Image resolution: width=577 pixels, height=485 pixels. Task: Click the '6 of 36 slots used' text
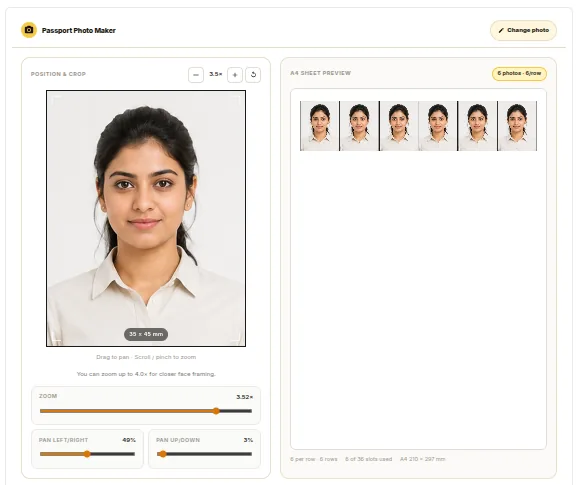coord(368,459)
